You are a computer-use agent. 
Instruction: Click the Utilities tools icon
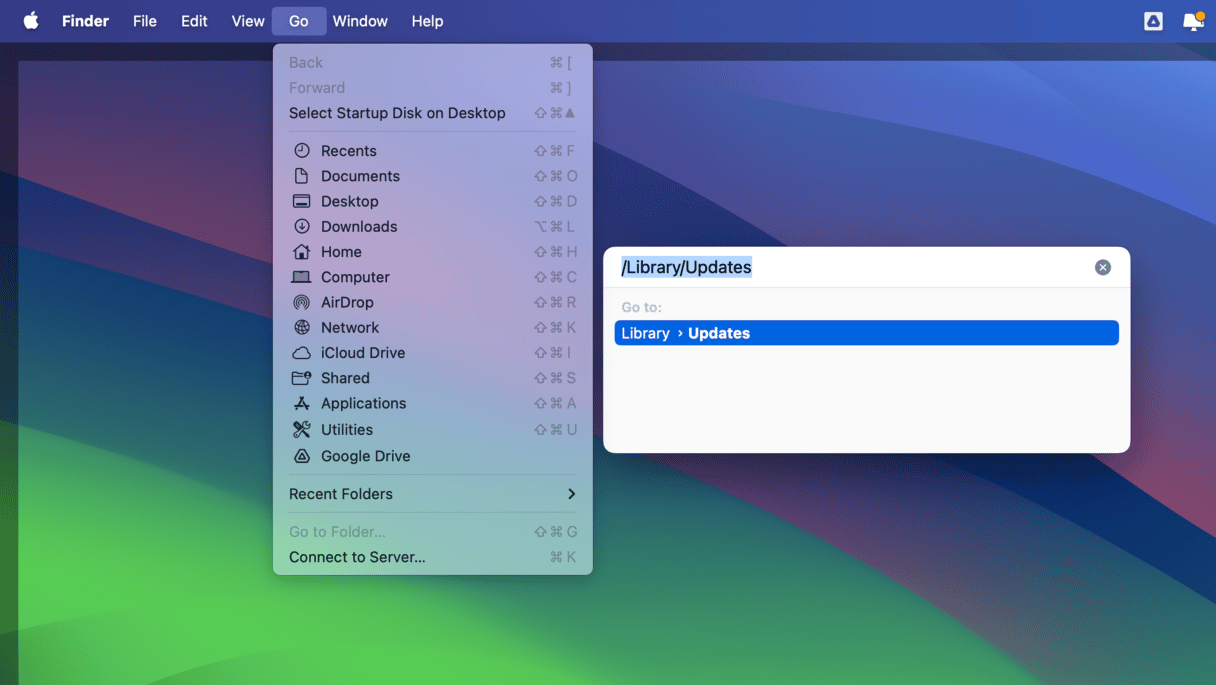click(301, 429)
